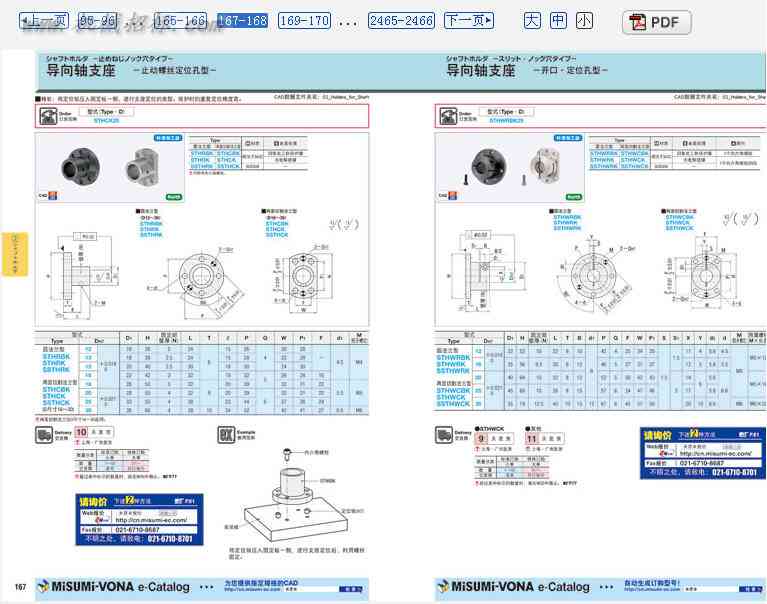This screenshot has width=767, height=604.
Task: Click surface roughness symbol on left page
Action: (x=343, y=224)
